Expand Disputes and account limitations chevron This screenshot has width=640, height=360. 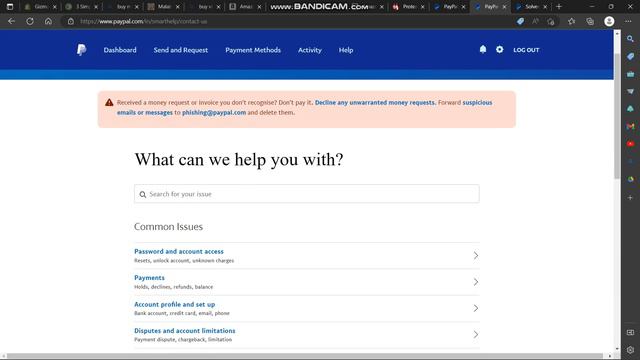pos(476,334)
